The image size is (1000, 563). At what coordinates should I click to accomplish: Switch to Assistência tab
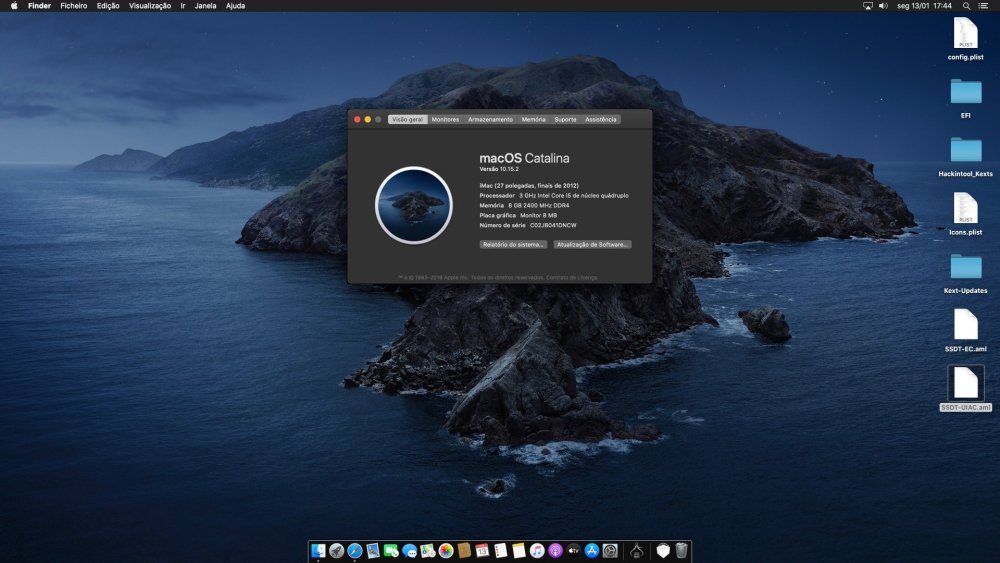coord(601,119)
